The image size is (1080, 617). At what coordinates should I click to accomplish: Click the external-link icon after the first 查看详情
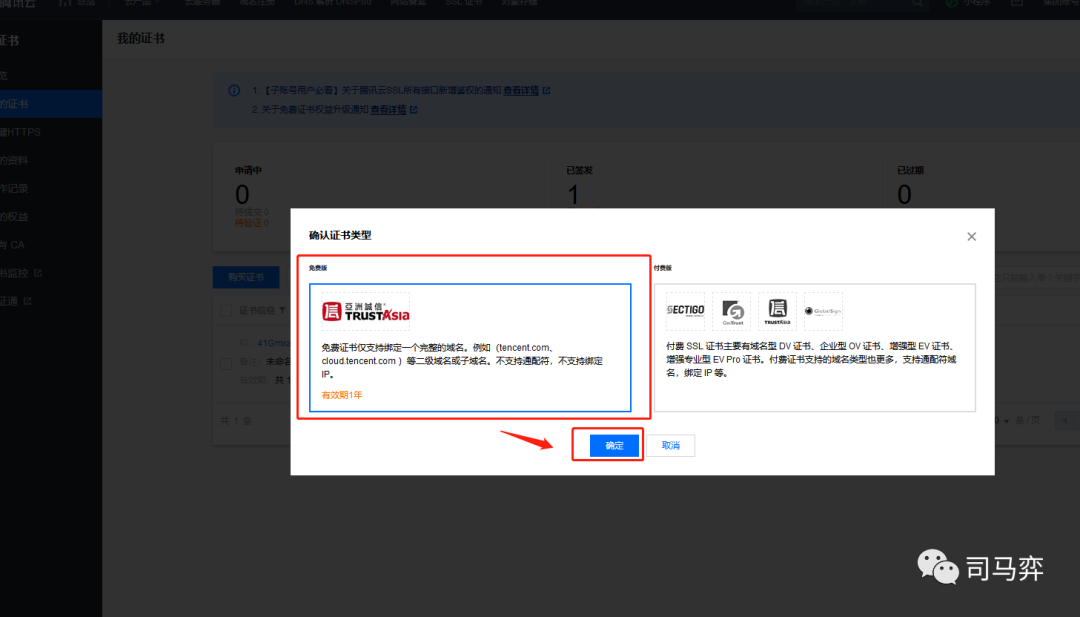pyautogui.click(x=546, y=90)
